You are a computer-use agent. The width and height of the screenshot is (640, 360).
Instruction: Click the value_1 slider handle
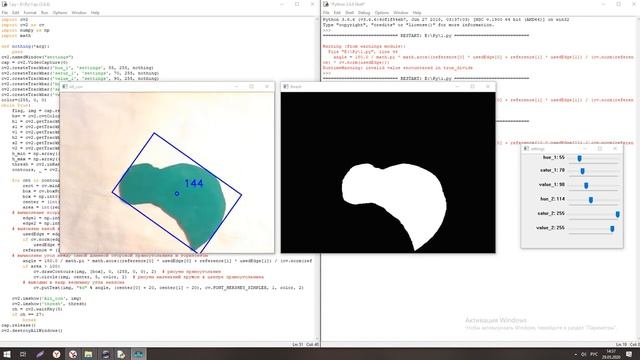(x=586, y=186)
